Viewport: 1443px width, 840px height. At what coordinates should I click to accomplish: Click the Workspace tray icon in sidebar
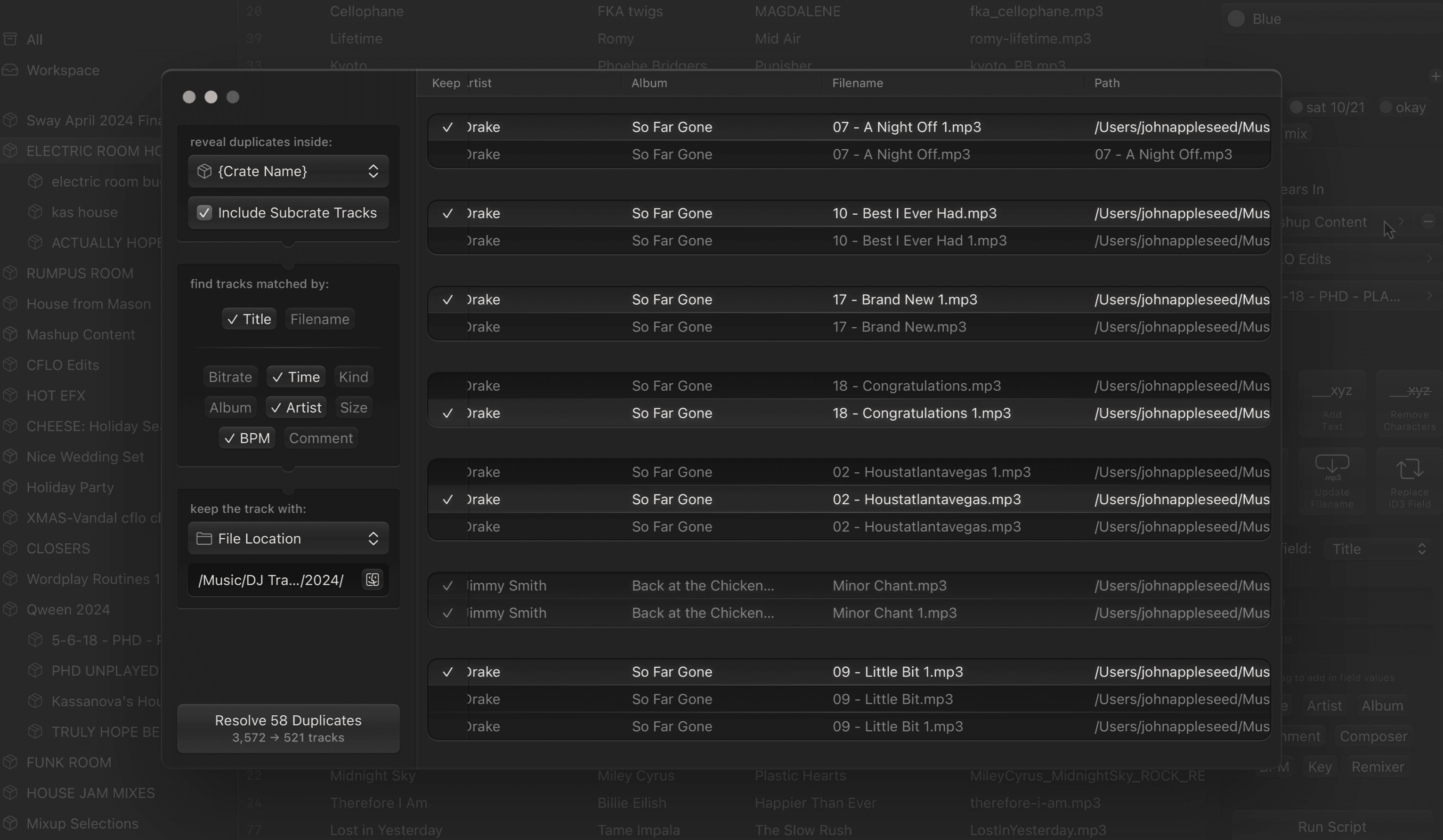point(10,70)
